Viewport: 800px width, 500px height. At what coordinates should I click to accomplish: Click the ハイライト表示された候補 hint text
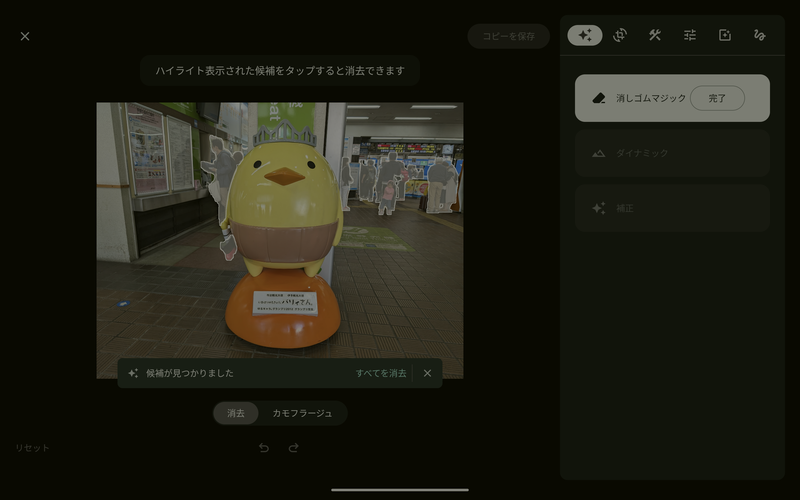pos(280,70)
